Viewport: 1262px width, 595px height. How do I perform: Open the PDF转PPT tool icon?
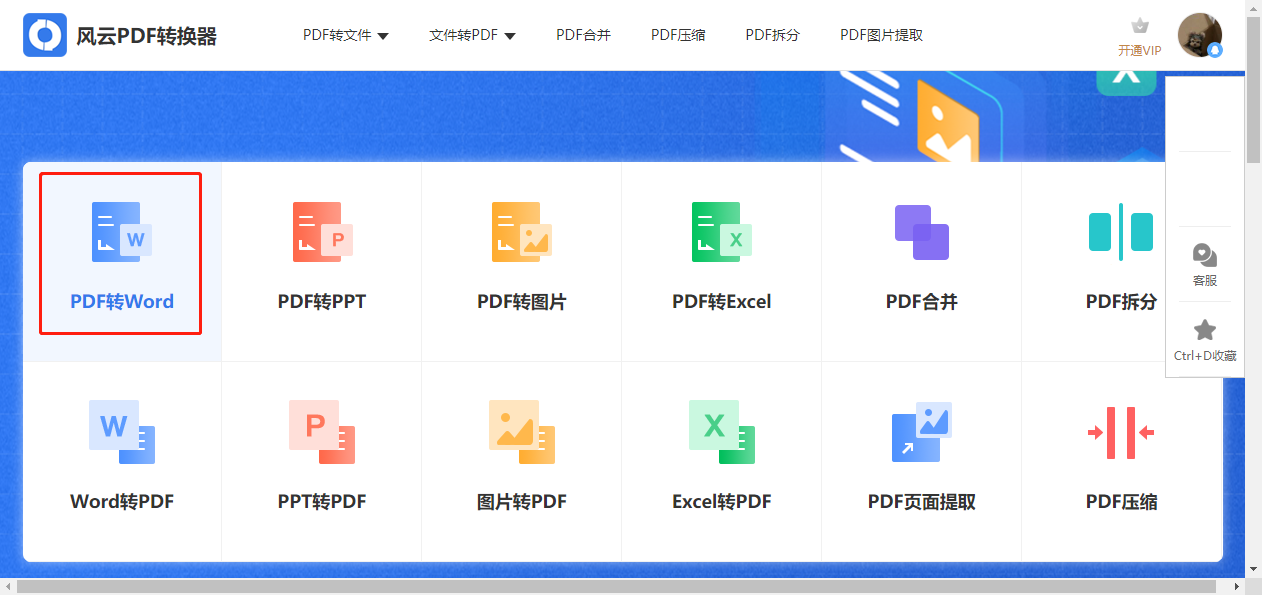coord(322,232)
